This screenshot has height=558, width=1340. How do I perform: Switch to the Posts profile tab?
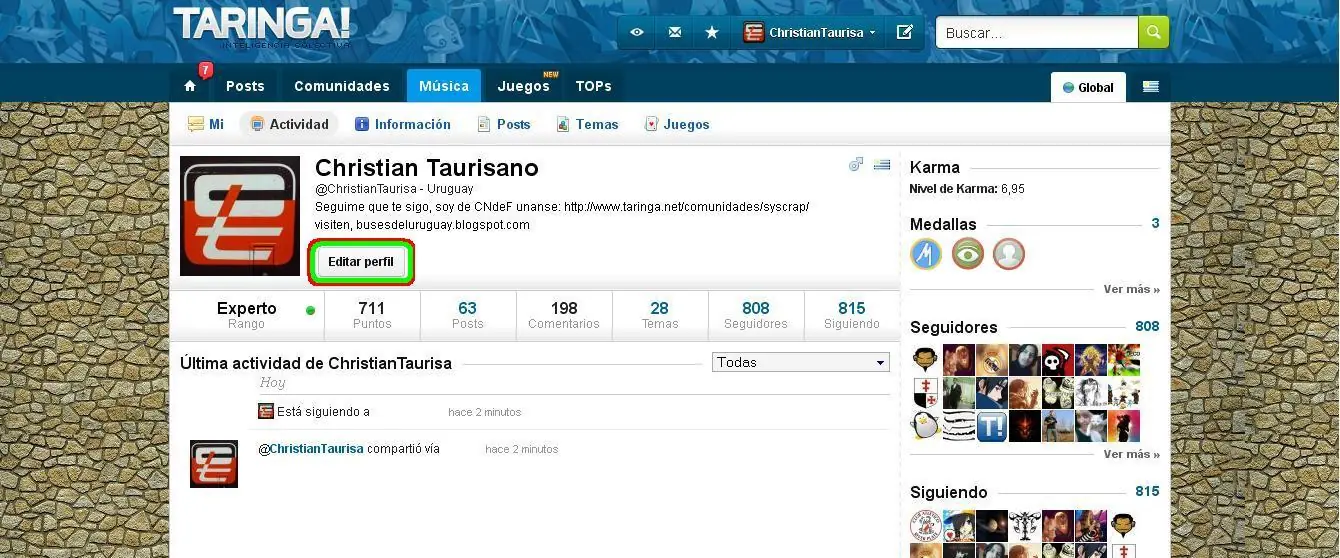coord(504,124)
